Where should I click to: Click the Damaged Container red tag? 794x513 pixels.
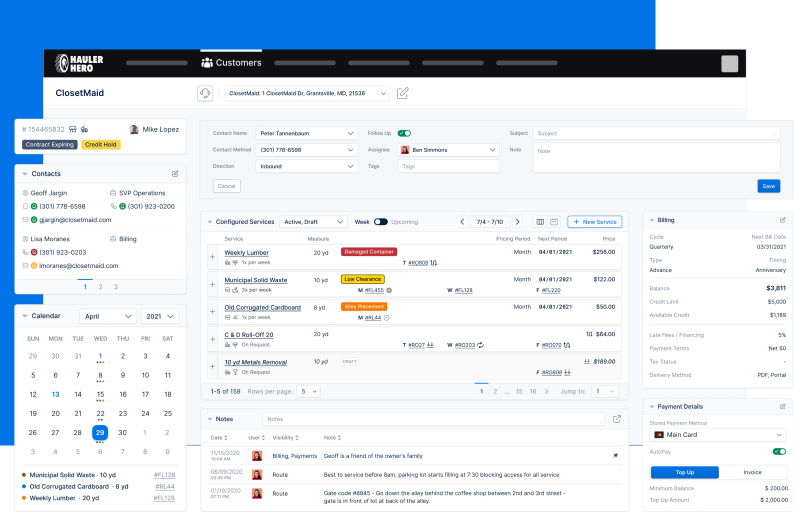369,252
